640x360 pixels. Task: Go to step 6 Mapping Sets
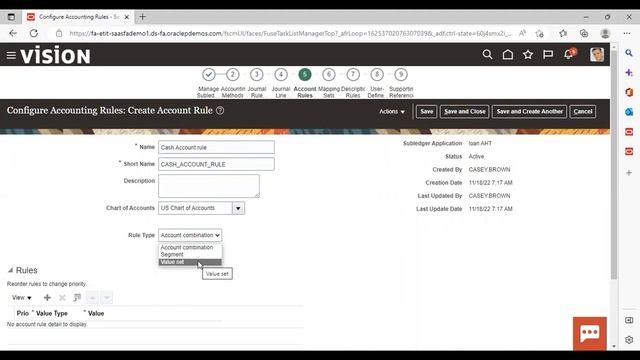[x=329, y=75]
